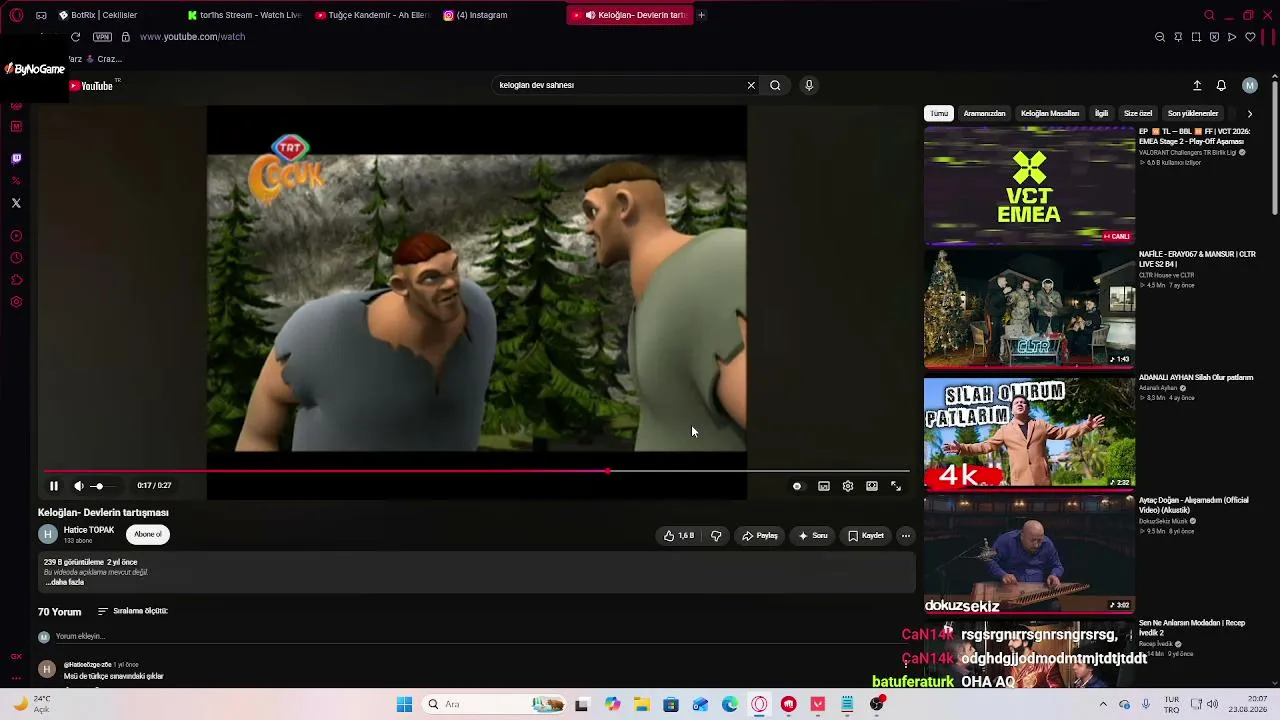1280x720 pixels.
Task: Select the Aramanızdan filter chip
Action: [984, 114]
